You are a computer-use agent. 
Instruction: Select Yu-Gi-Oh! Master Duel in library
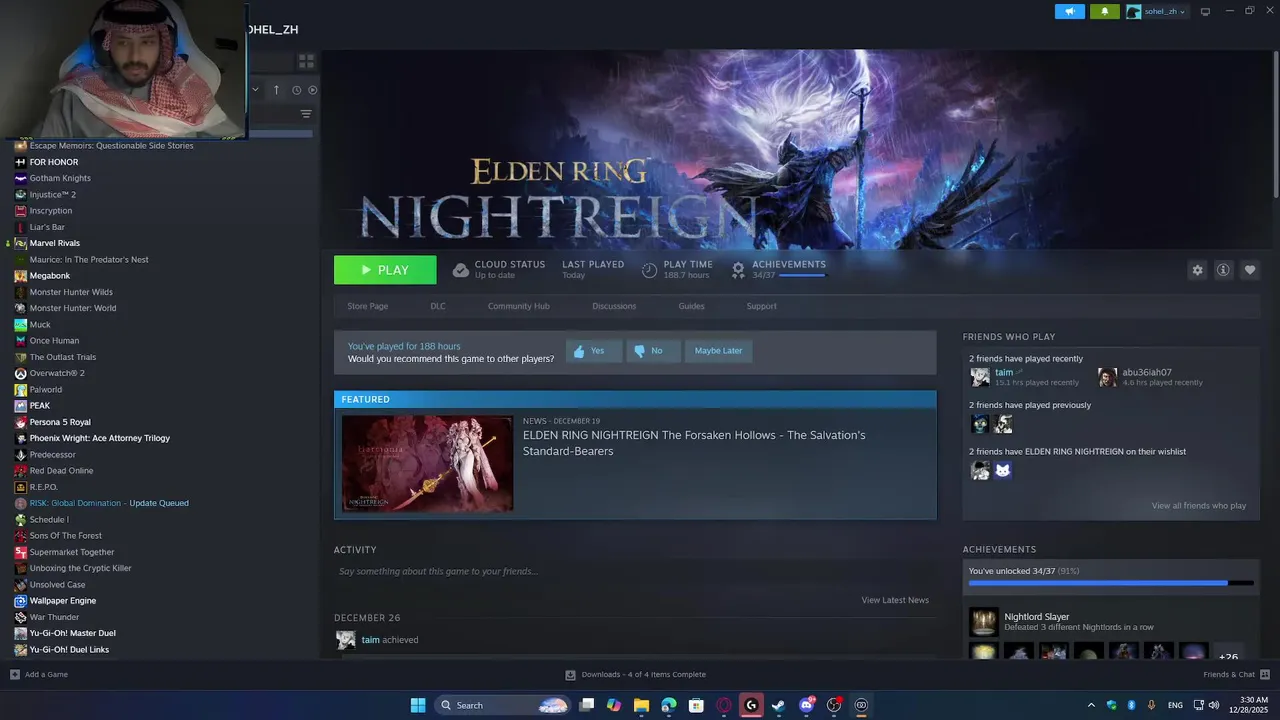[x=73, y=633]
